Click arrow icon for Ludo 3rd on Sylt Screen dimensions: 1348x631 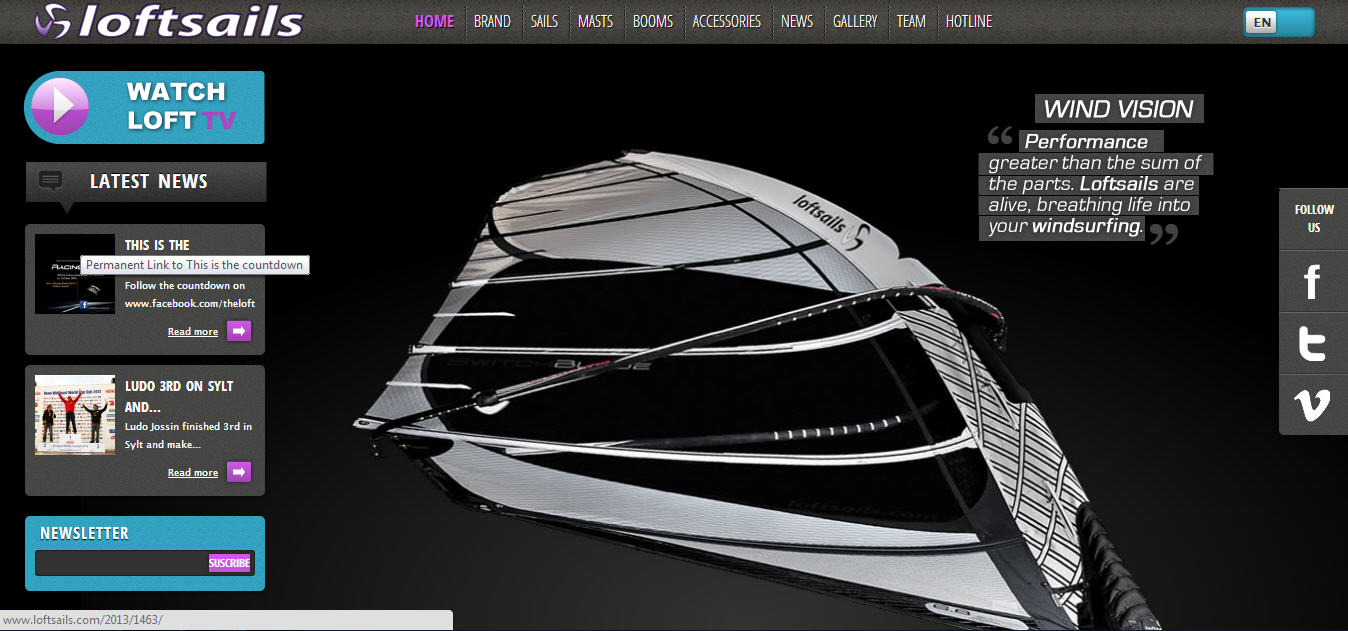point(239,472)
